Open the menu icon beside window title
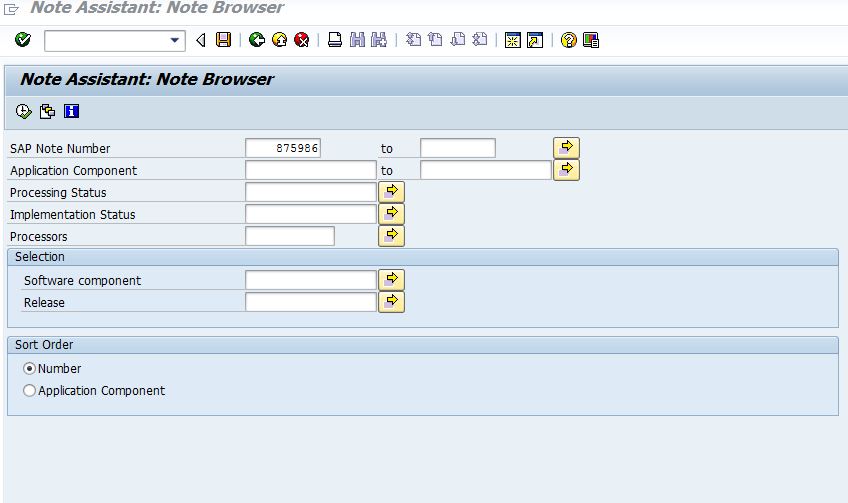 (x=11, y=8)
